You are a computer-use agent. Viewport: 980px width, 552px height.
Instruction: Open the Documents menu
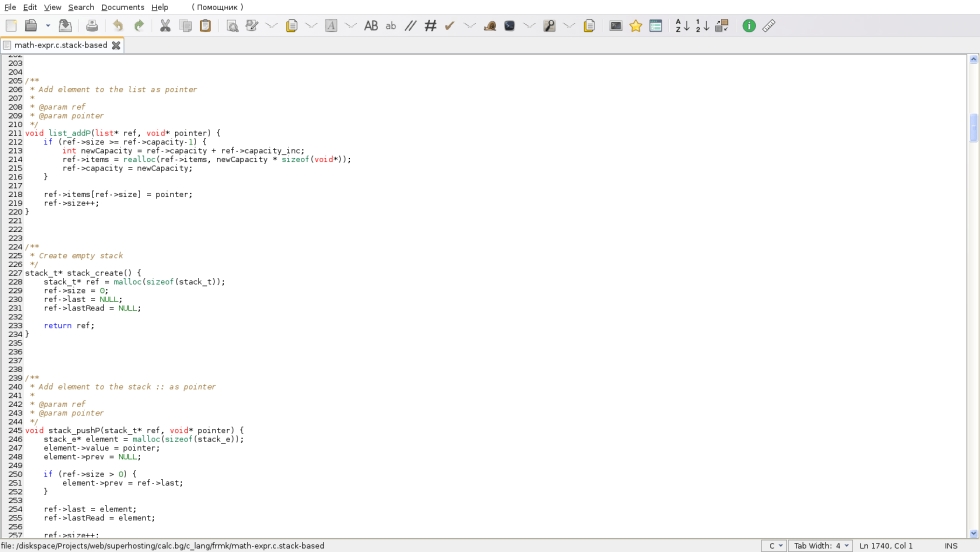click(x=122, y=7)
